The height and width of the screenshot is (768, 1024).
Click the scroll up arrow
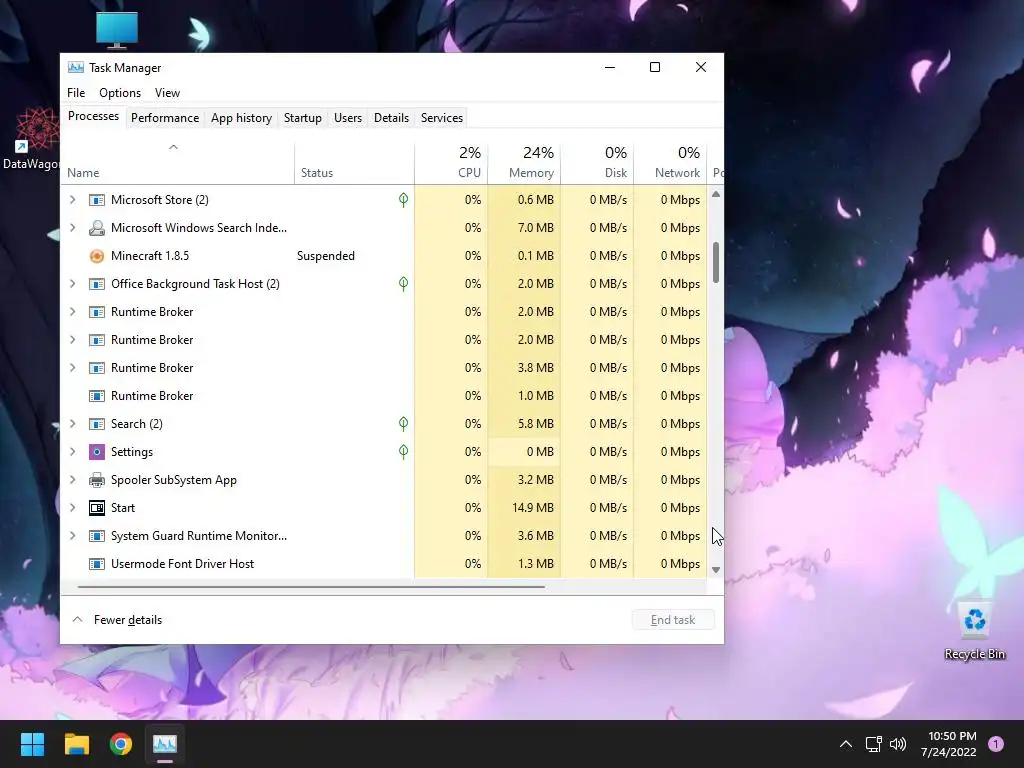pos(716,194)
